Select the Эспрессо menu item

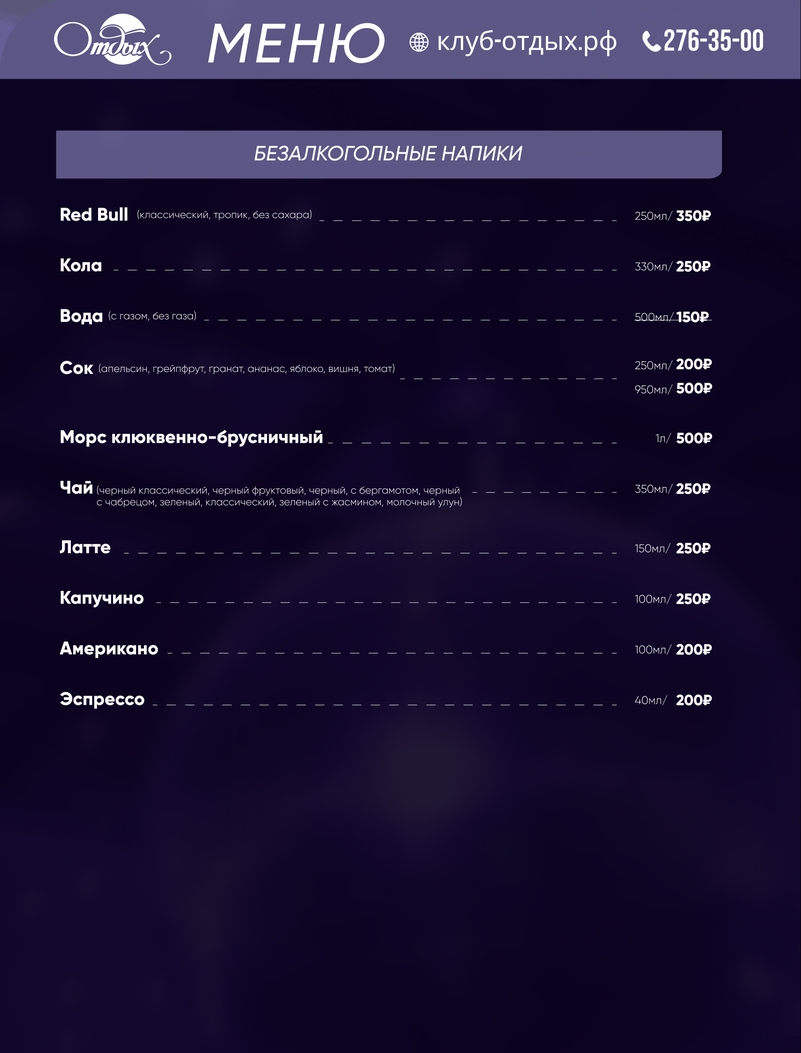[x=101, y=699]
